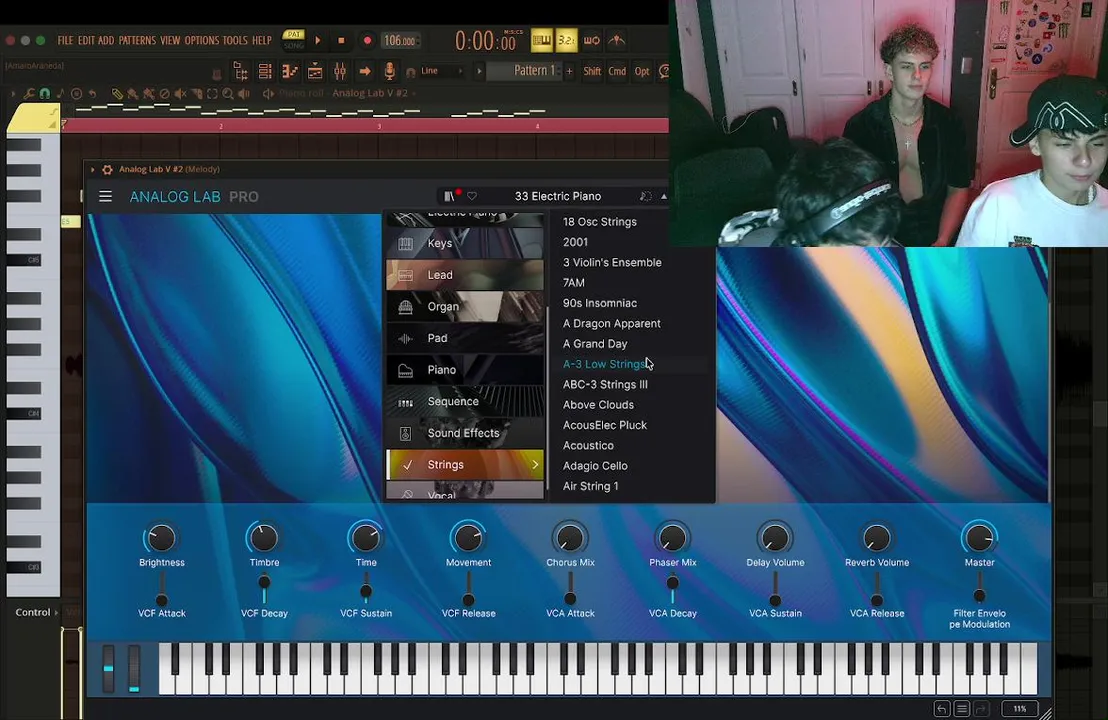Open the FILE menu
Viewport: 1108px width, 720px height.
65,41
